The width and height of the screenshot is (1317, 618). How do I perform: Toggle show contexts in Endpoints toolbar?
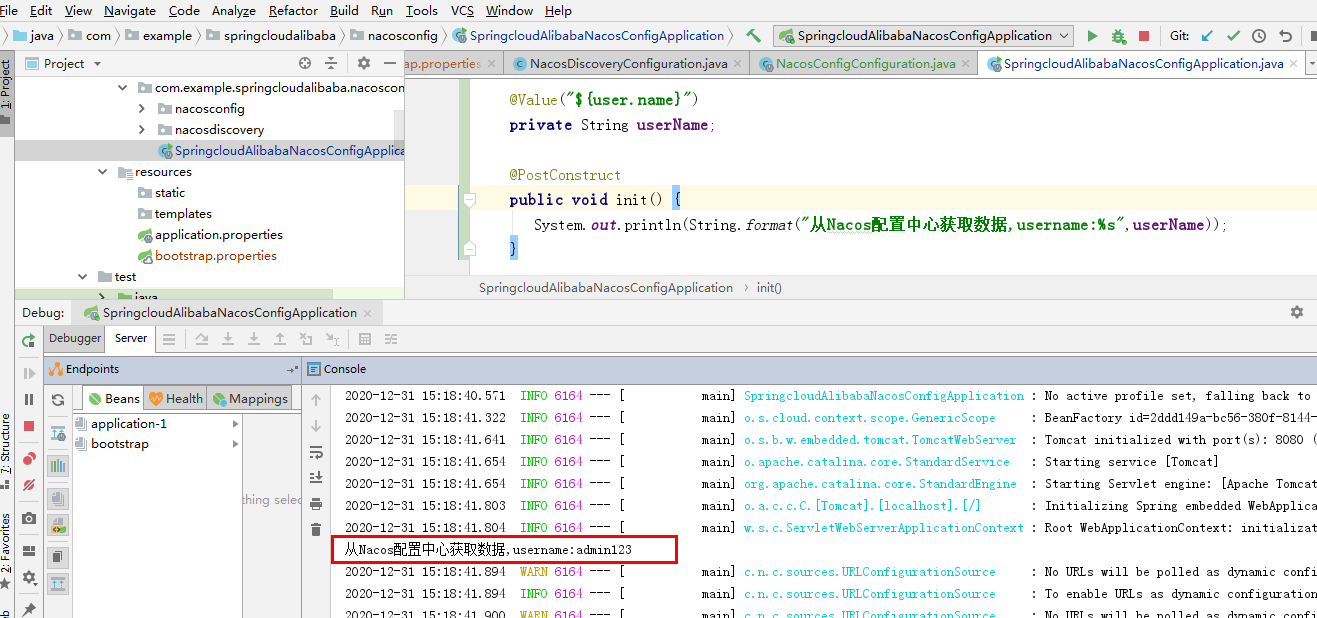coord(58,497)
